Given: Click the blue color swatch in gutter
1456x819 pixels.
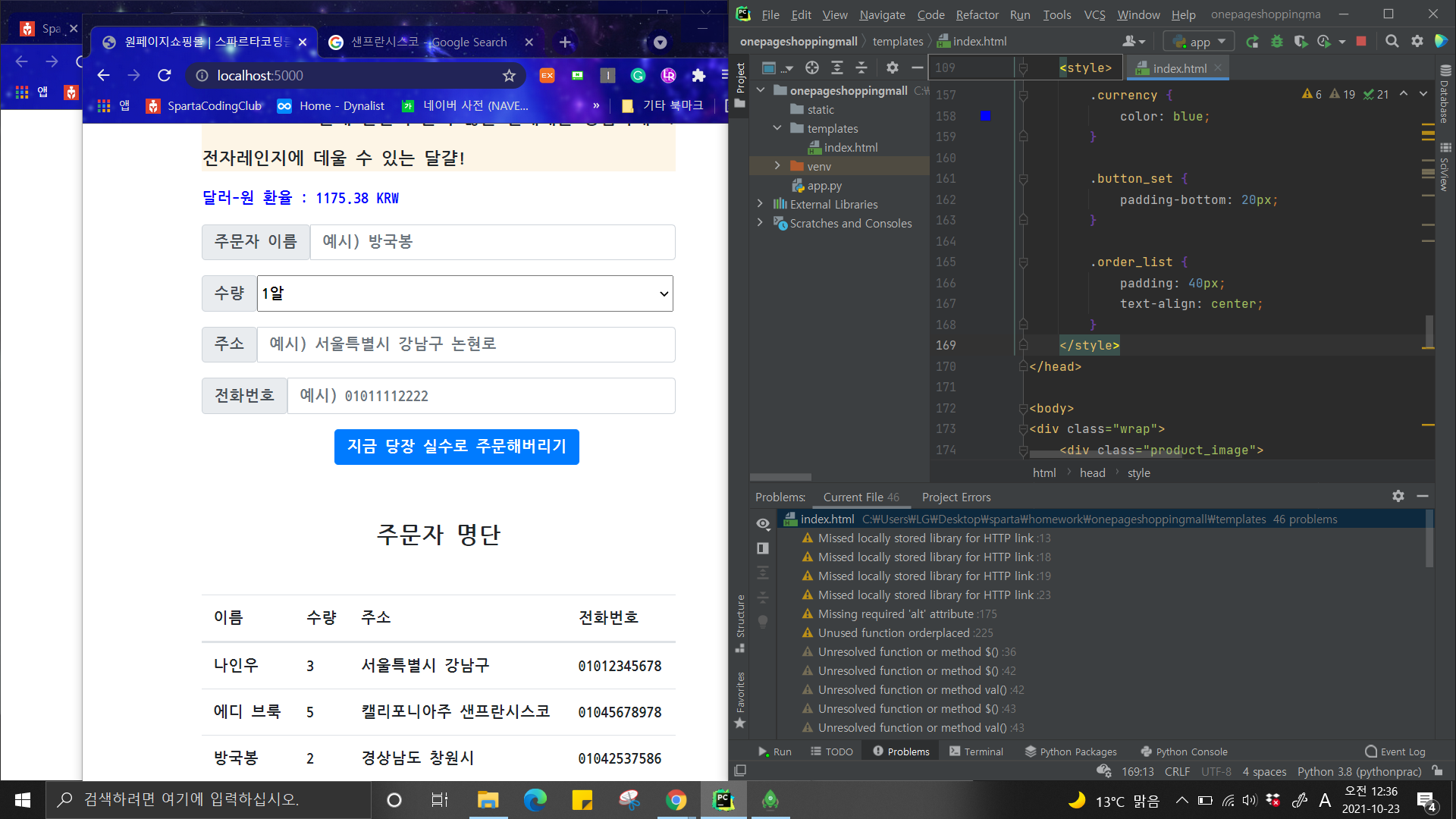Looking at the screenshot, I should pos(985,116).
